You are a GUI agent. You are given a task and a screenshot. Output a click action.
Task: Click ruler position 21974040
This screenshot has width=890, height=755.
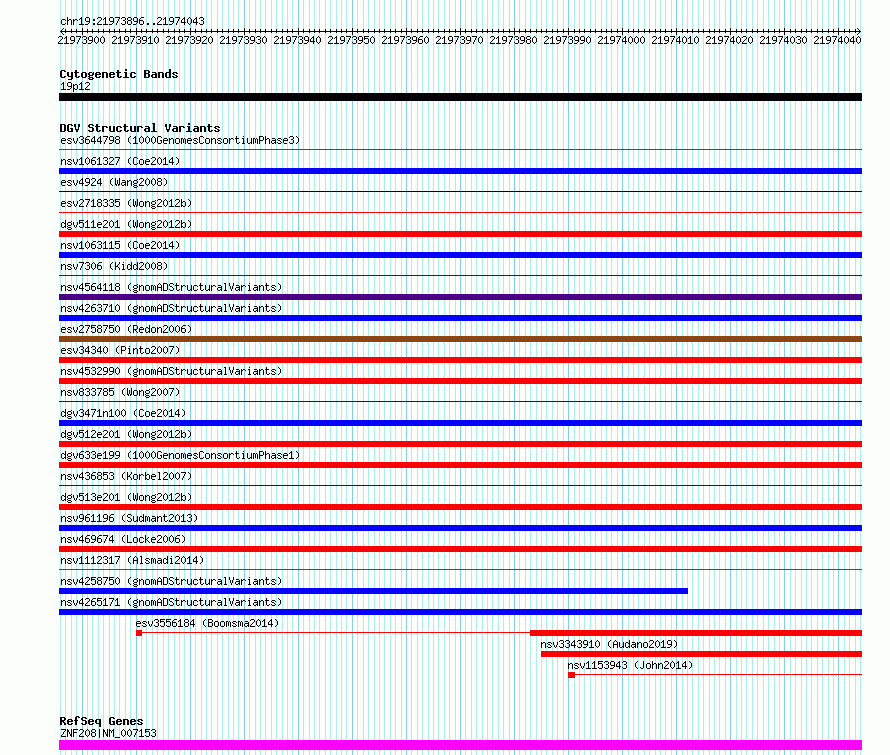coord(837,40)
